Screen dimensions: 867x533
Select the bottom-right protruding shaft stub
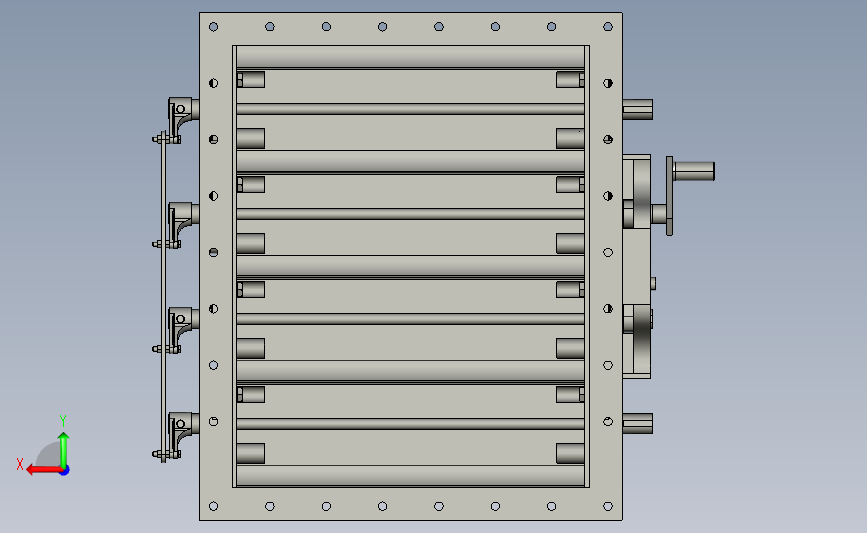coord(638,424)
